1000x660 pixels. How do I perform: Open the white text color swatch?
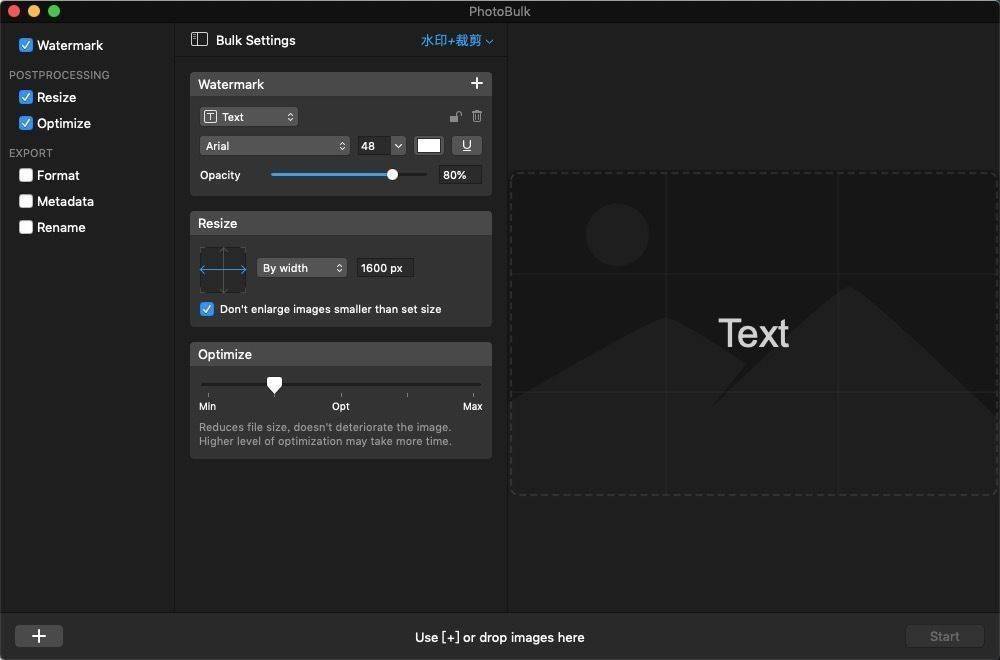[x=429, y=146]
